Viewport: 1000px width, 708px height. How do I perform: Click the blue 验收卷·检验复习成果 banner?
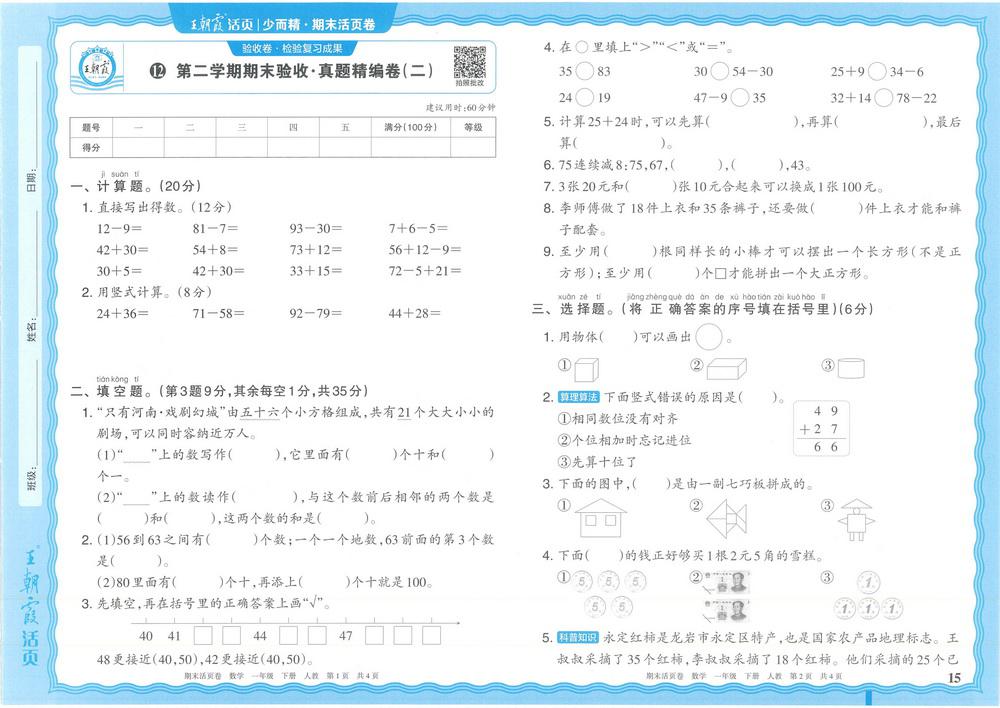(292, 48)
